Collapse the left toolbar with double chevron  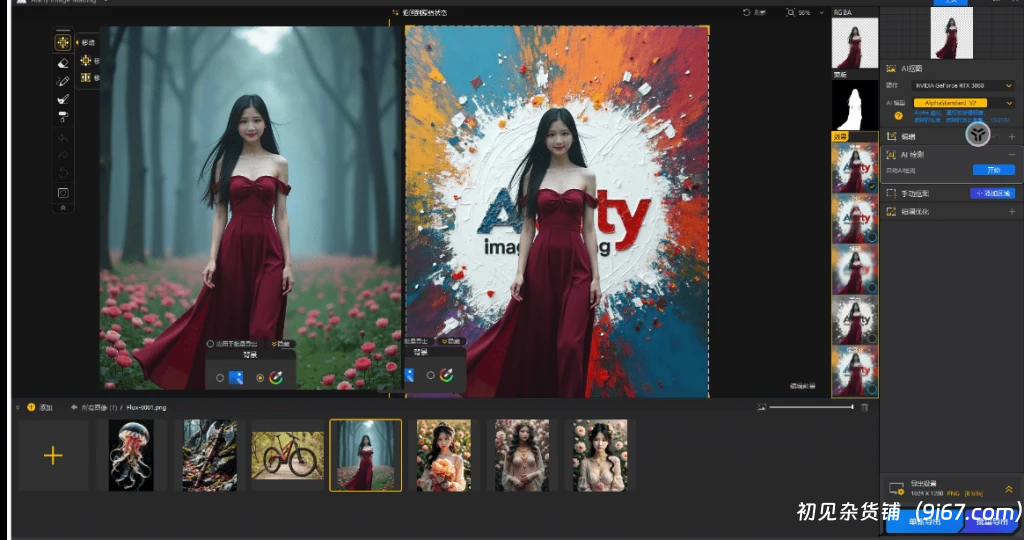(63, 208)
